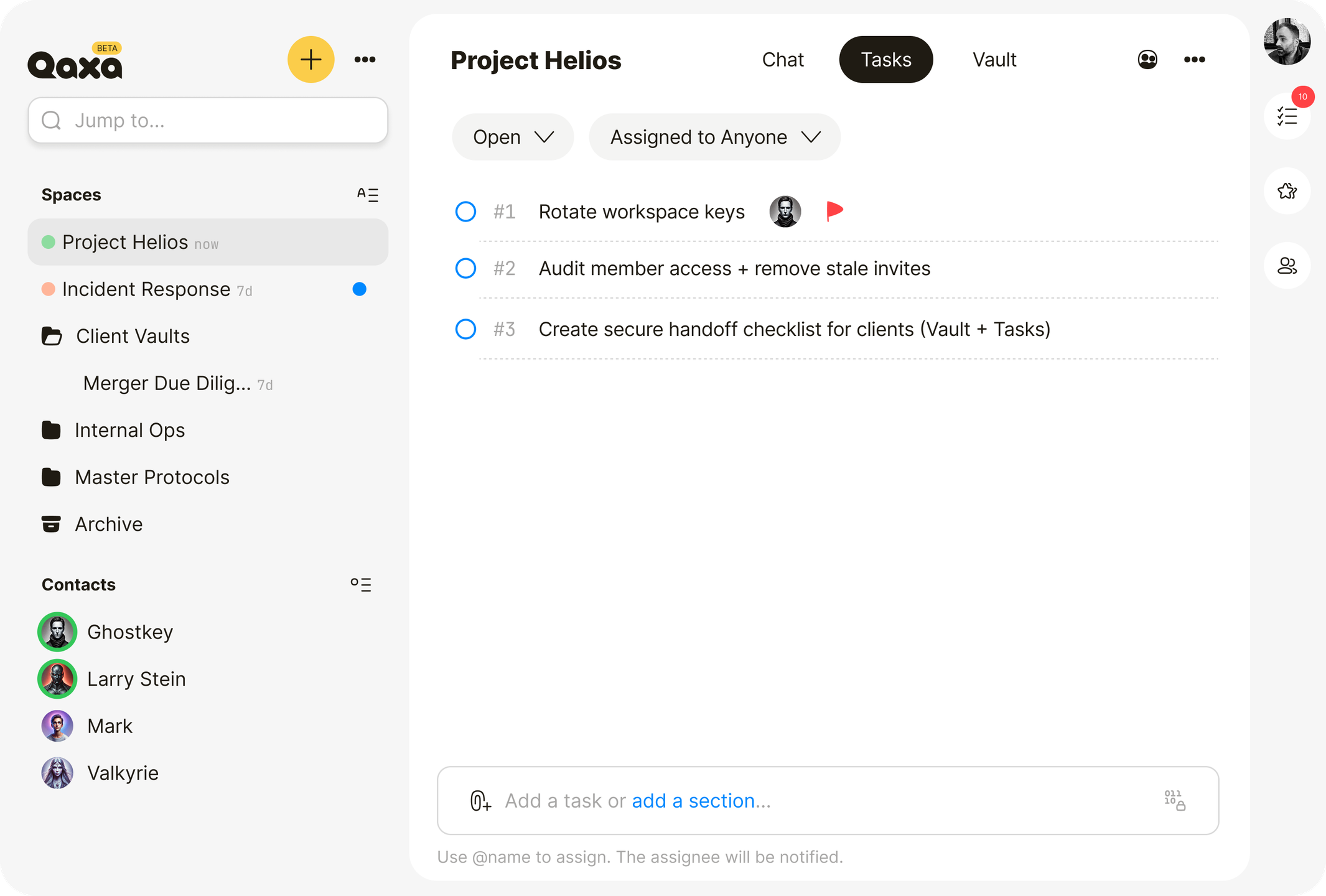Click the attachment paperclip icon in task input
The height and width of the screenshot is (896, 1326).
480,801
